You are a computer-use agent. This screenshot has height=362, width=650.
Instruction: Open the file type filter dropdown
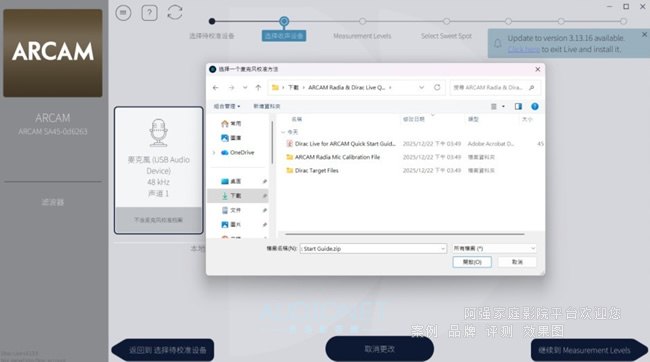(494, 248)
